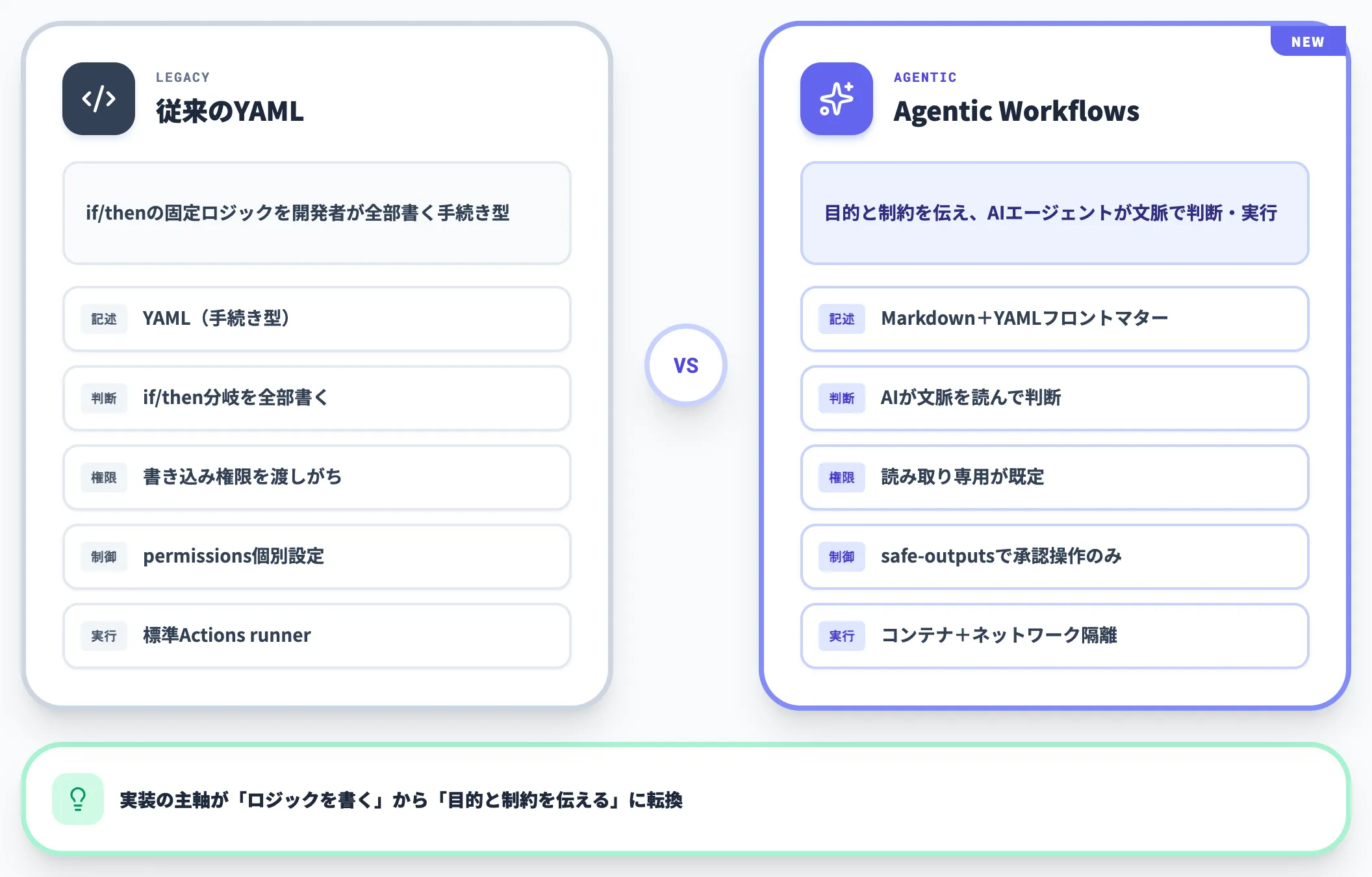The image size is (1372, 877).
Task: Click the lightbulb icon in the bottom banner
Action: point(78,799)
